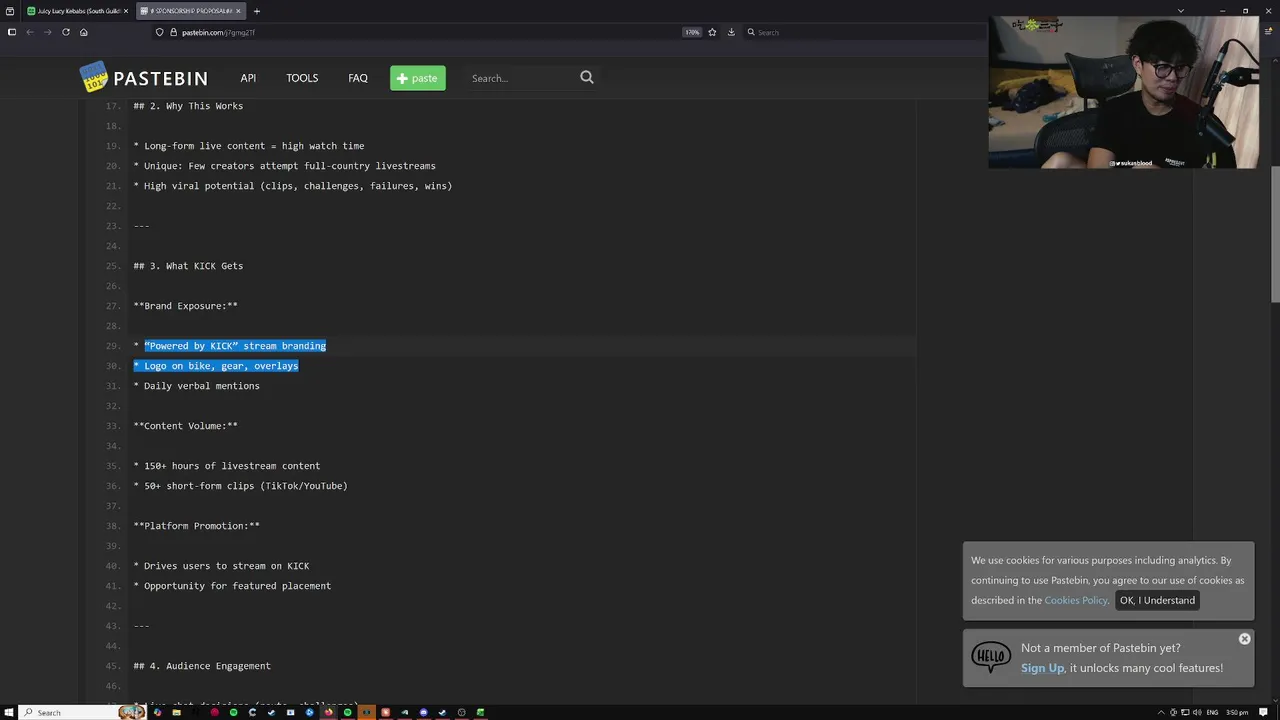Open the Windows Start menu
This screenshot has height=720, width=1280.
[x=9, y=712]
